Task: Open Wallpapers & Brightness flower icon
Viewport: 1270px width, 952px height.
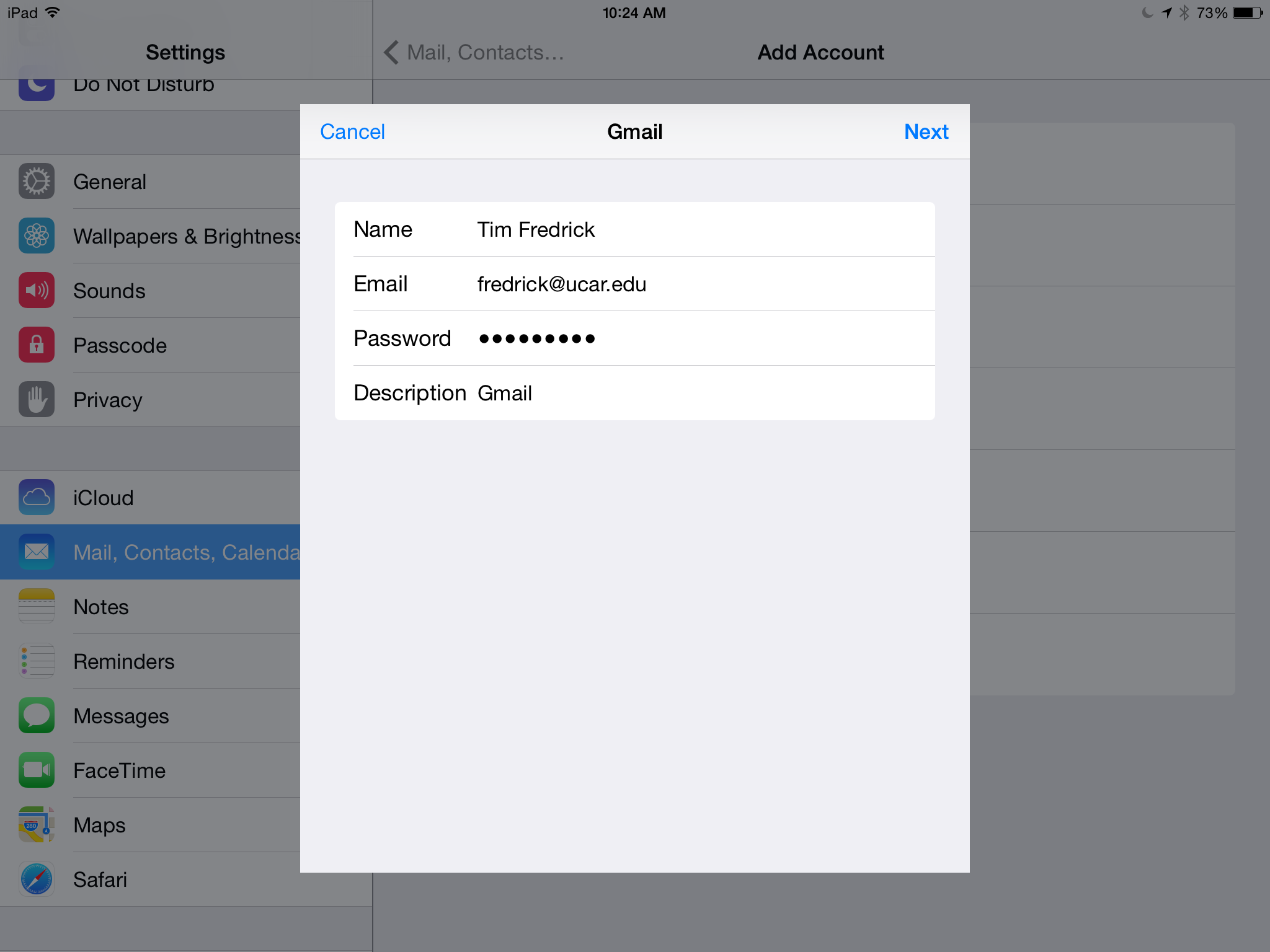Action: pos(37,236)
